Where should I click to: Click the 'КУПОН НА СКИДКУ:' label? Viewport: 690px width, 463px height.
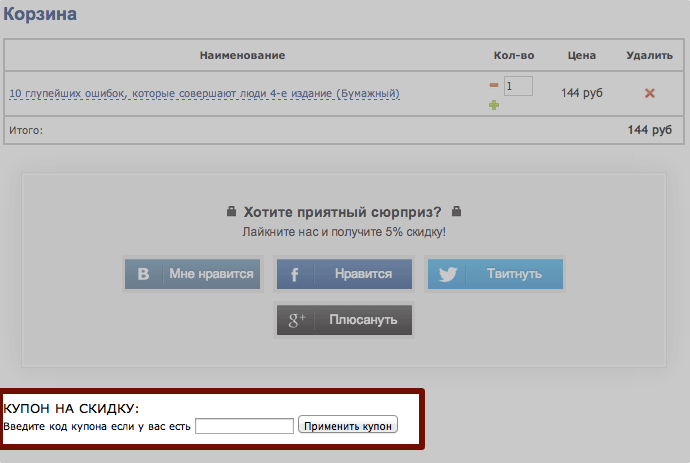pos(71,408)
